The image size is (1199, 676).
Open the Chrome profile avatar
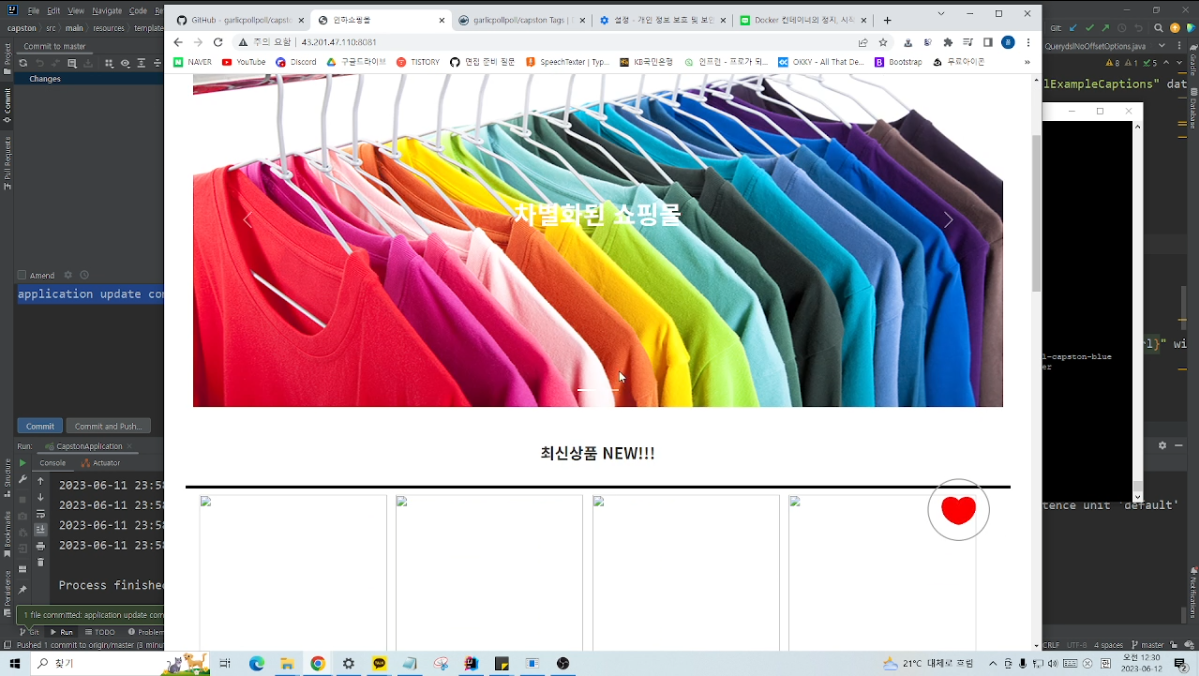point(1008,42)
